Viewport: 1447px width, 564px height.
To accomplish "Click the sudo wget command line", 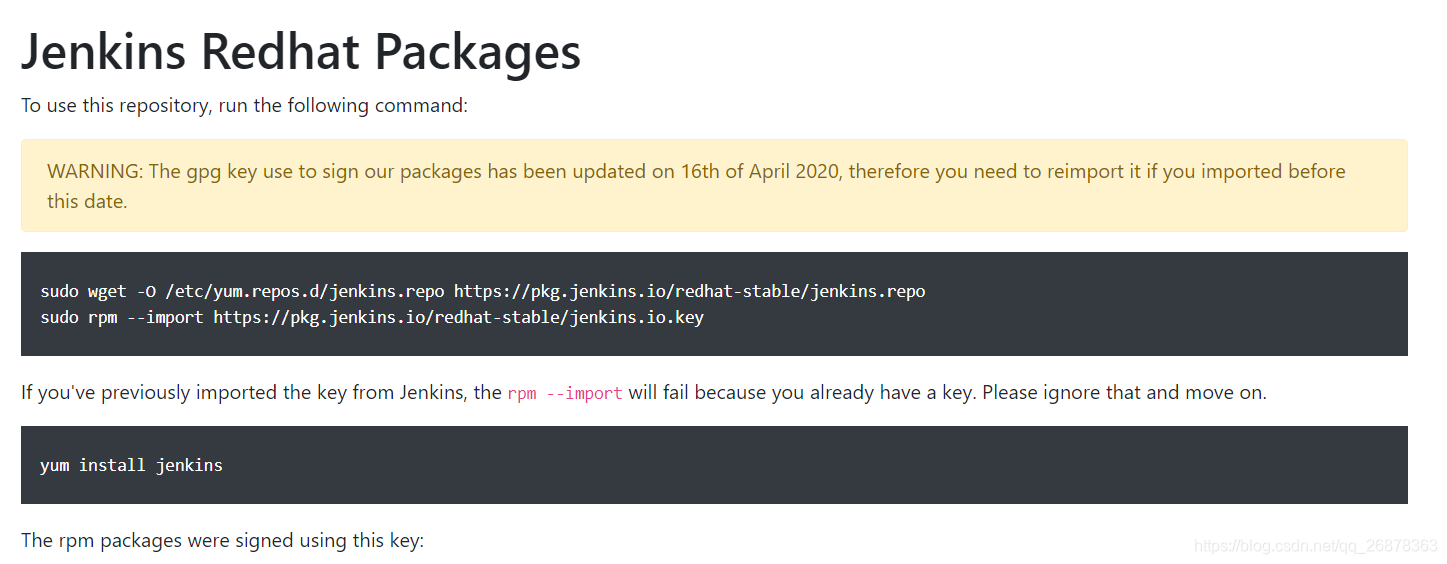I will [483, 292].
